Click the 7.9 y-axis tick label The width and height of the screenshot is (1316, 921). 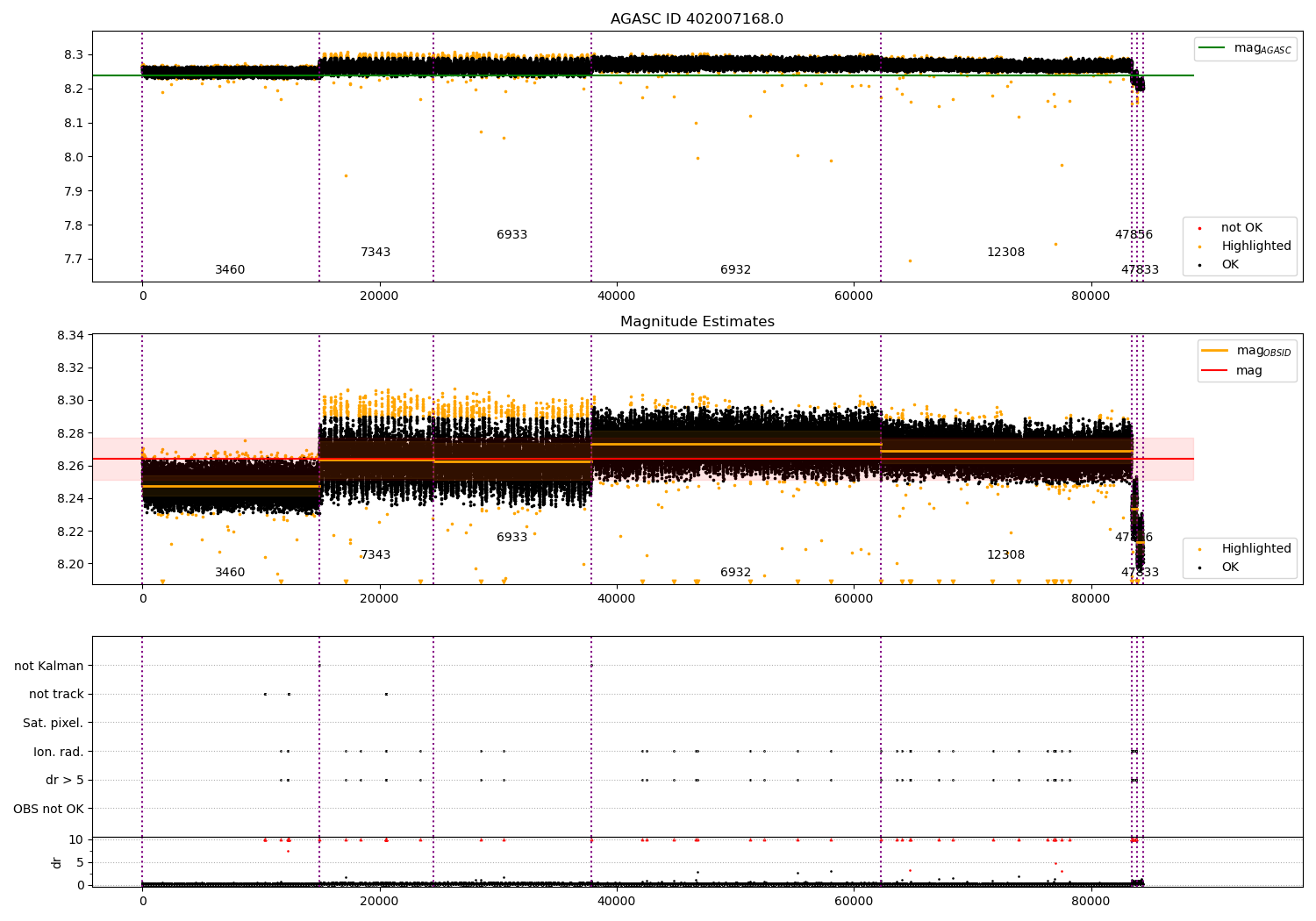(74, 191)
